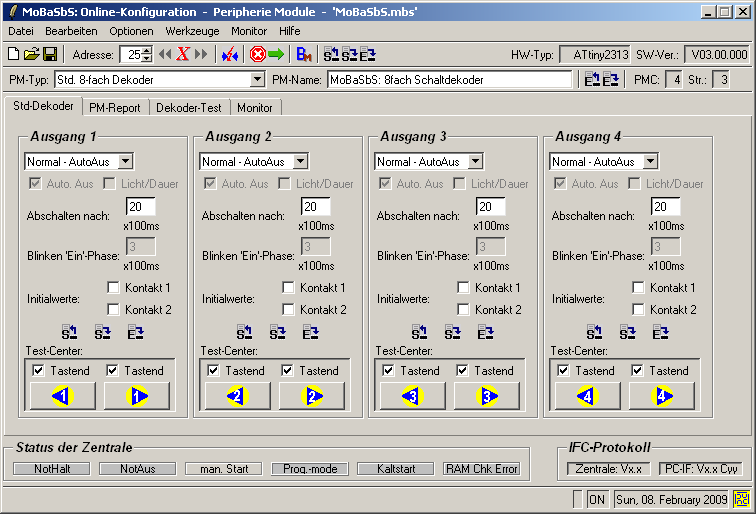Switch to the Dekoder-Test tab
This screenshot has width=756, height=514.
[189, 108]
